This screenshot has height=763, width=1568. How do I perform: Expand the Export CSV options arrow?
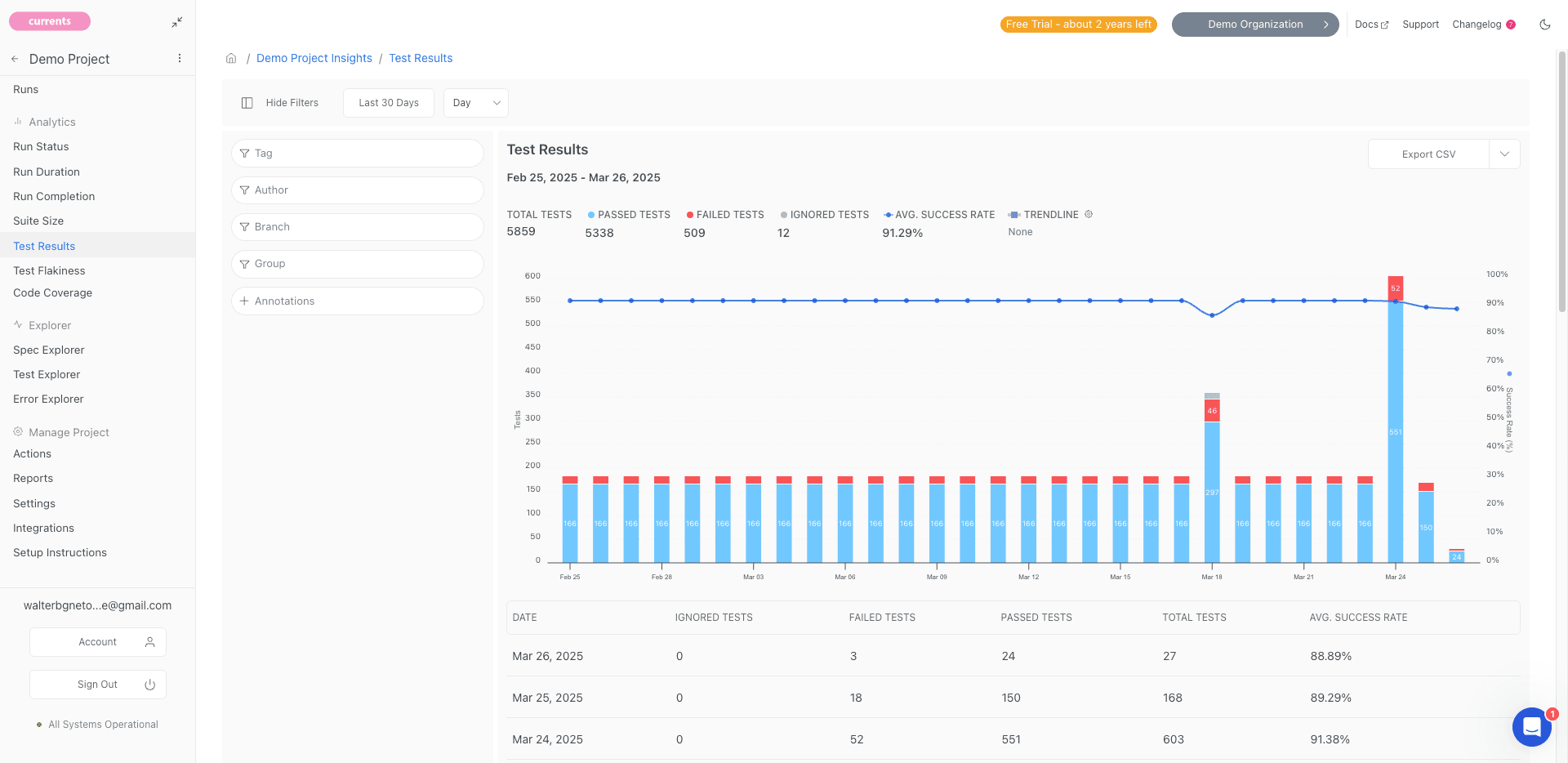coord(1504,154)
